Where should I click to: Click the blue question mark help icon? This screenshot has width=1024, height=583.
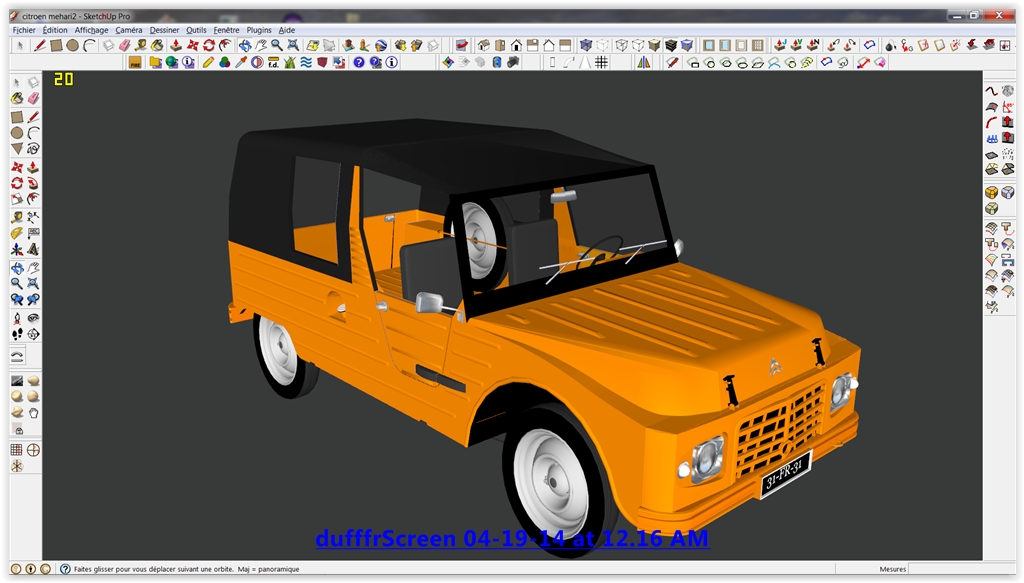359,62
